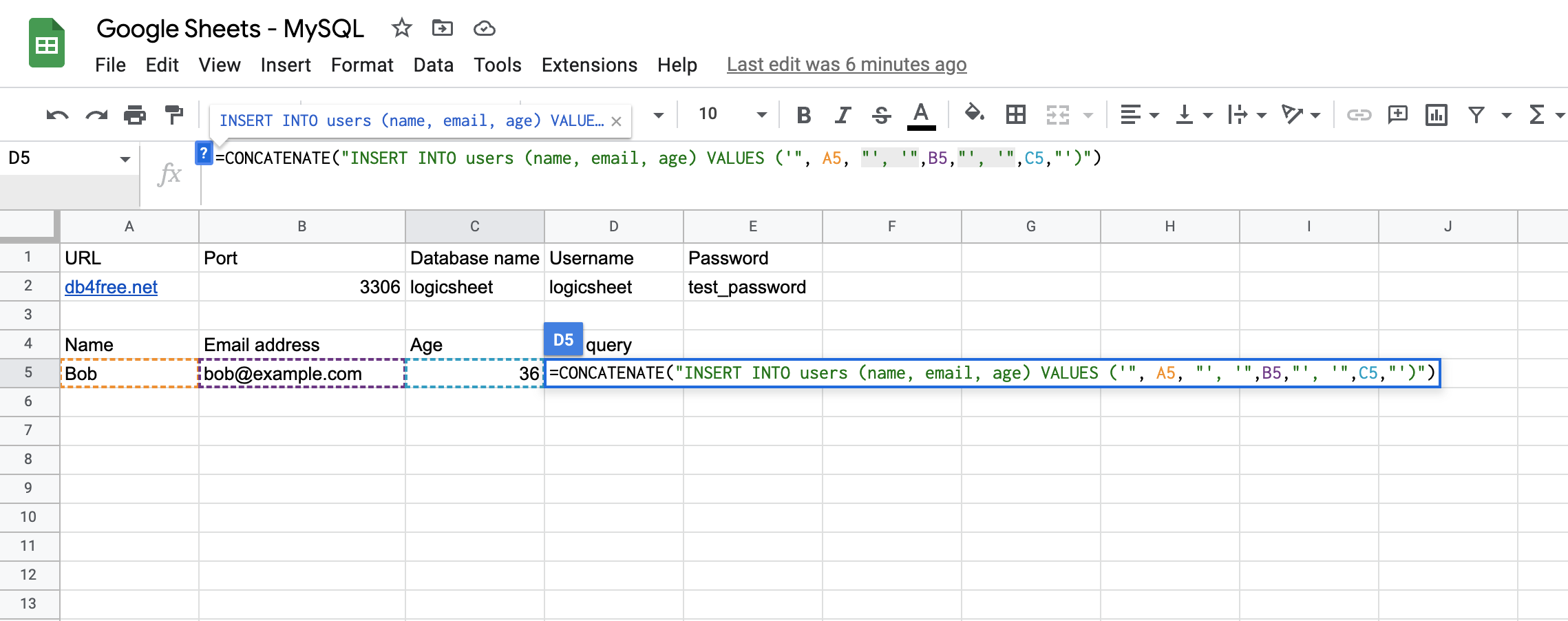The height and width of the screenshot is (621, 1568).
Task: Click the insert link icon
Action: [x=1359, y=115]
